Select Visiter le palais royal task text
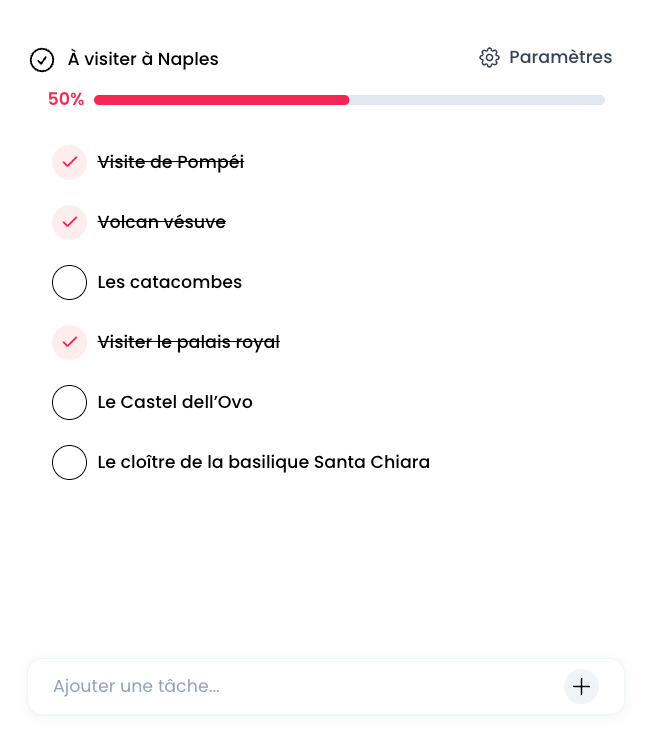 [189, 342]
